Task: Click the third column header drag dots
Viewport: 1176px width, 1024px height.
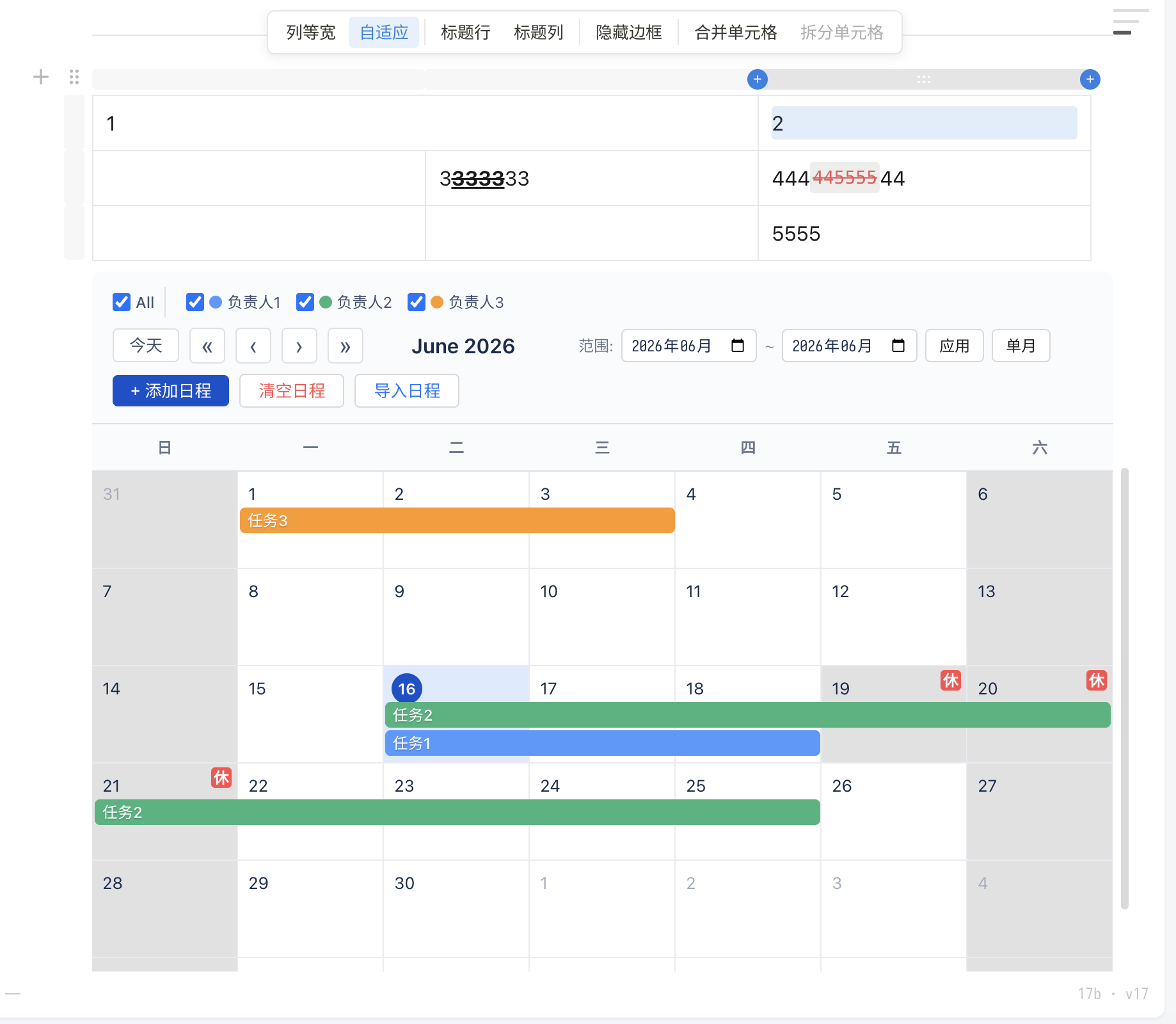Action: [924, 79]
